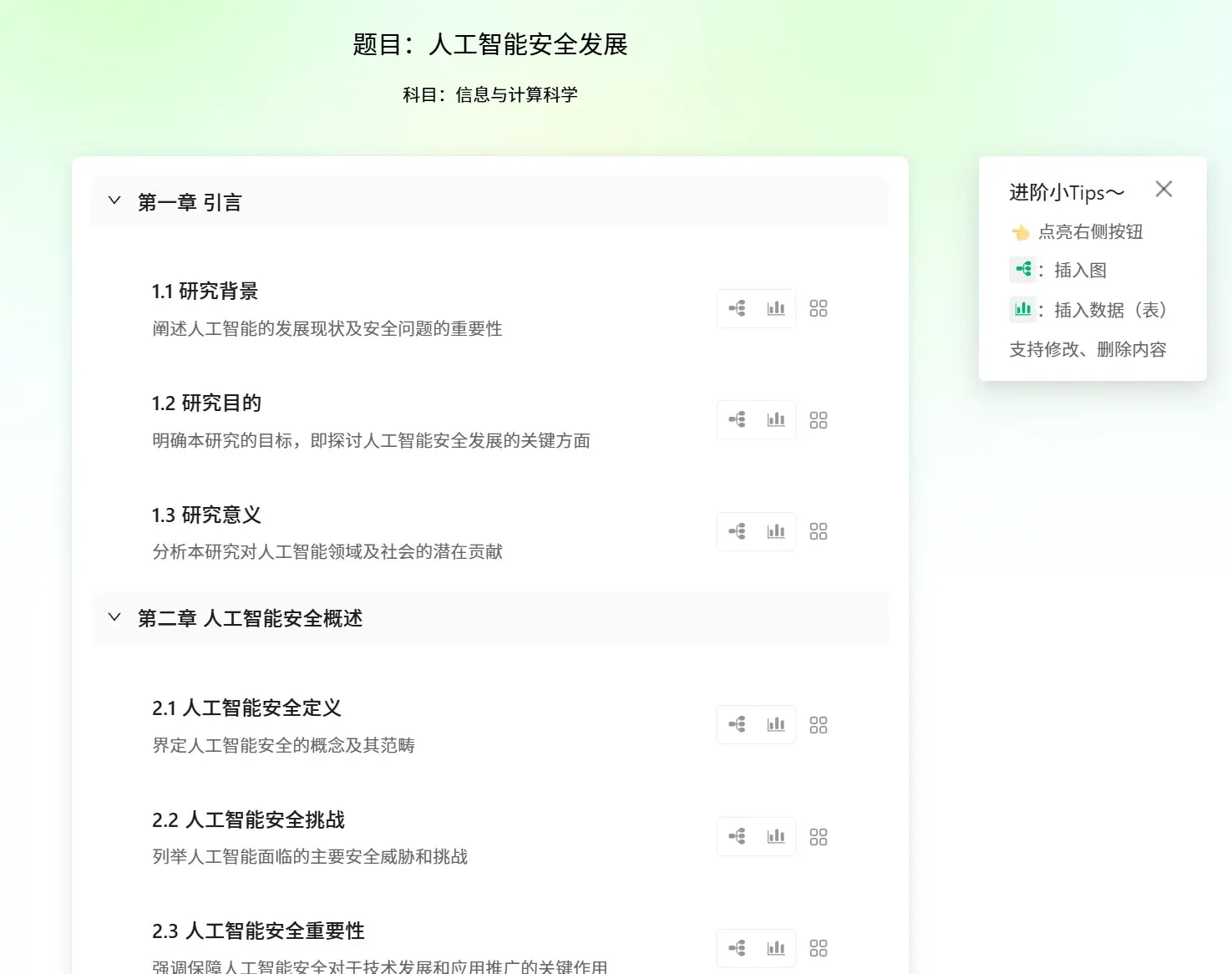Viewport: 1232px width, 974px height.
Task: Open the grid options beside 2.3 人工智能安全重要性
Action: tap(819, 947)
